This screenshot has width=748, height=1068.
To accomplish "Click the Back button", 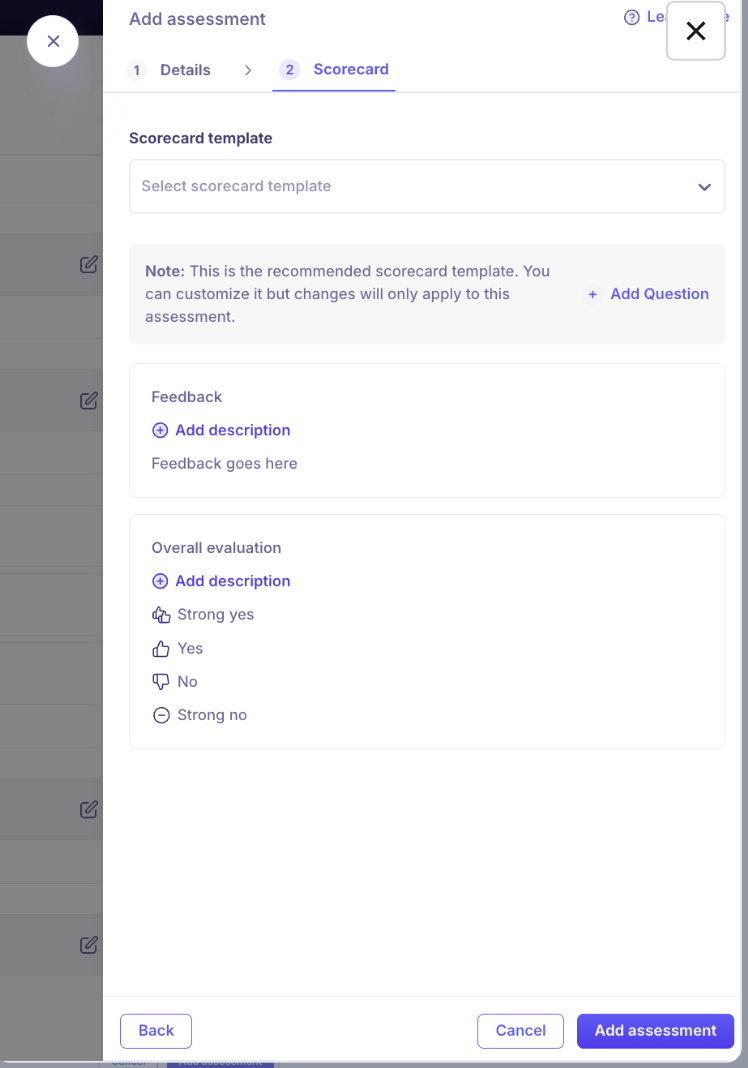I will [156, 1031].
